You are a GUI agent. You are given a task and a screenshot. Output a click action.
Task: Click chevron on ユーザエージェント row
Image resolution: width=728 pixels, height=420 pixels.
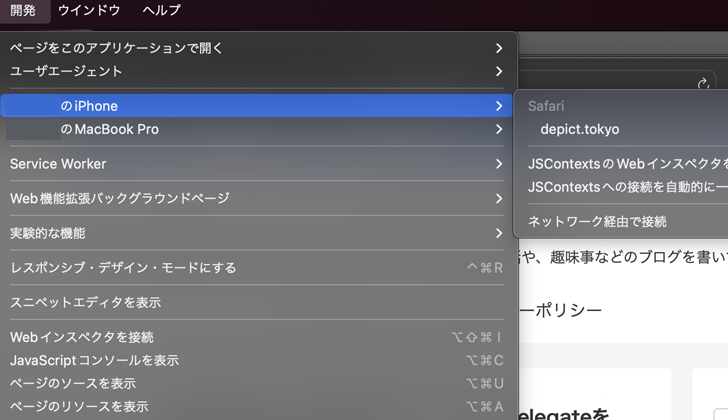499,71
